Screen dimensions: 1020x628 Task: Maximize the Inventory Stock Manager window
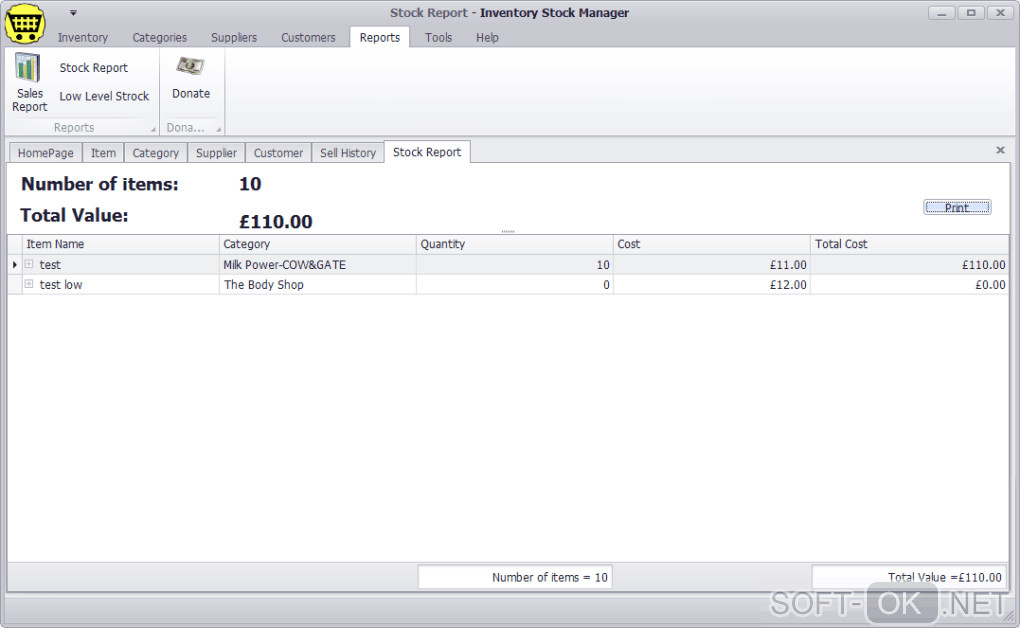tap(971, 12)
